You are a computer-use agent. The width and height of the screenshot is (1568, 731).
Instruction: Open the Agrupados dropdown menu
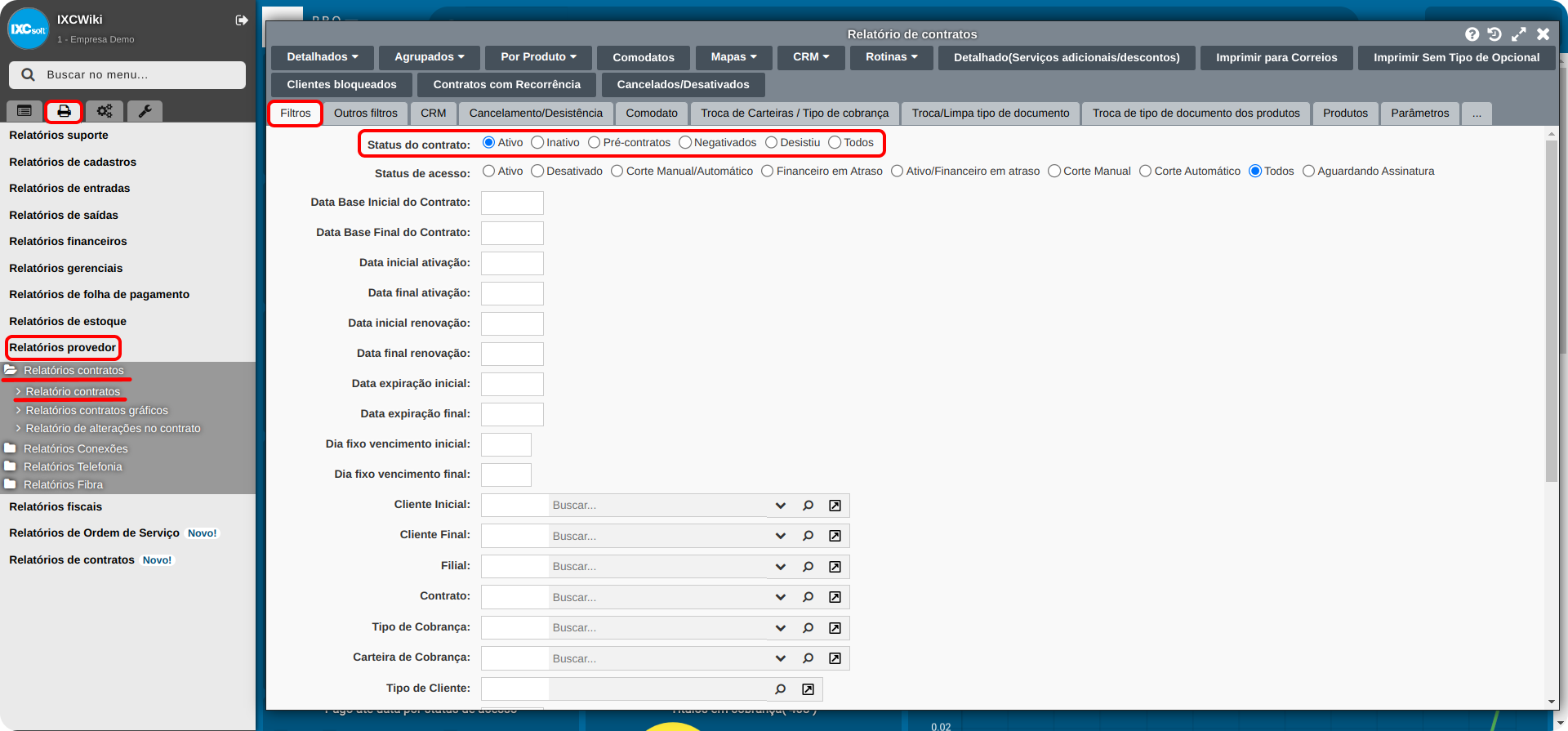[430, 57]
